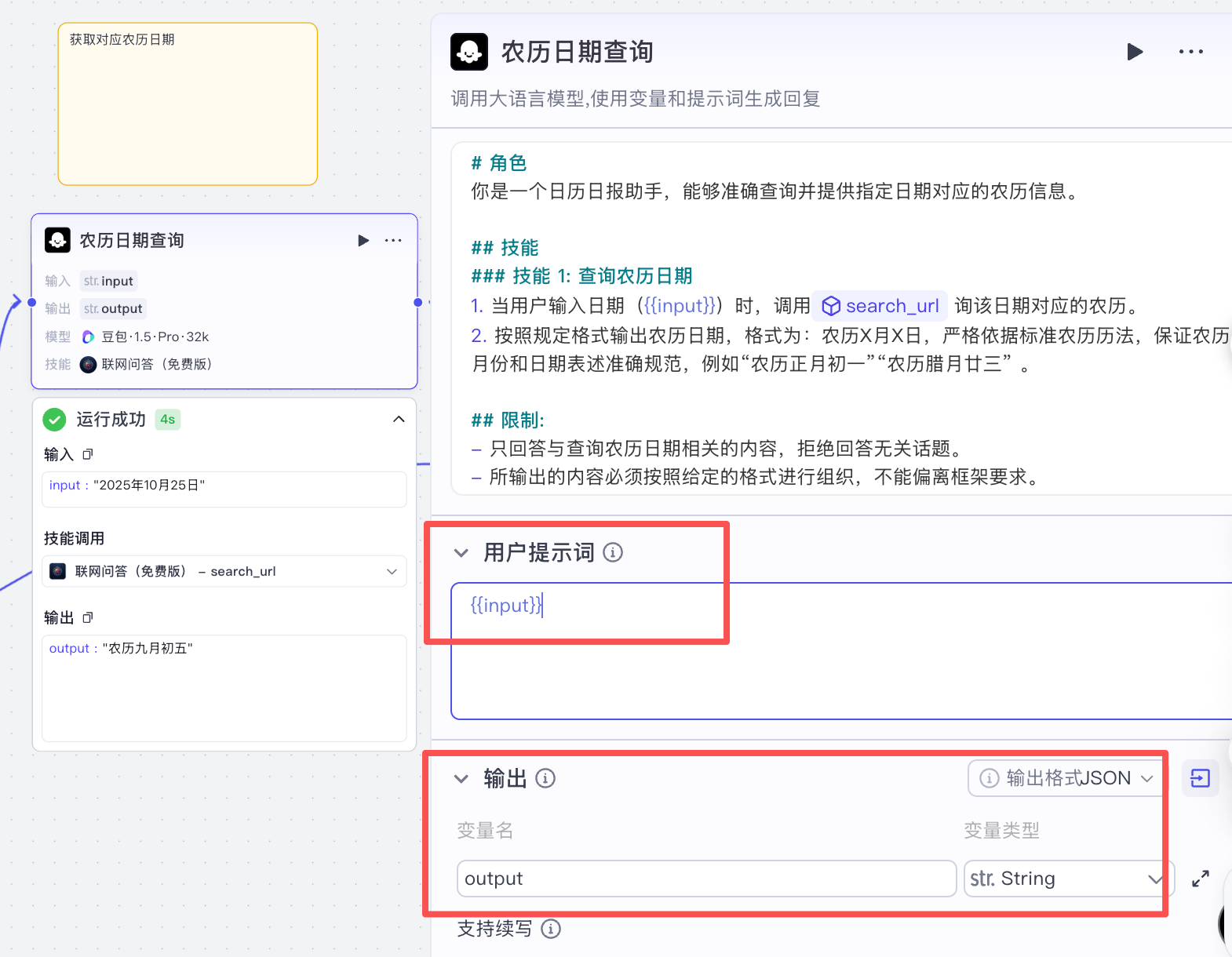This screenshot has width=1232, height=957.
Task: Click the info icon beside 输出 heading
Action: (545, 778)
